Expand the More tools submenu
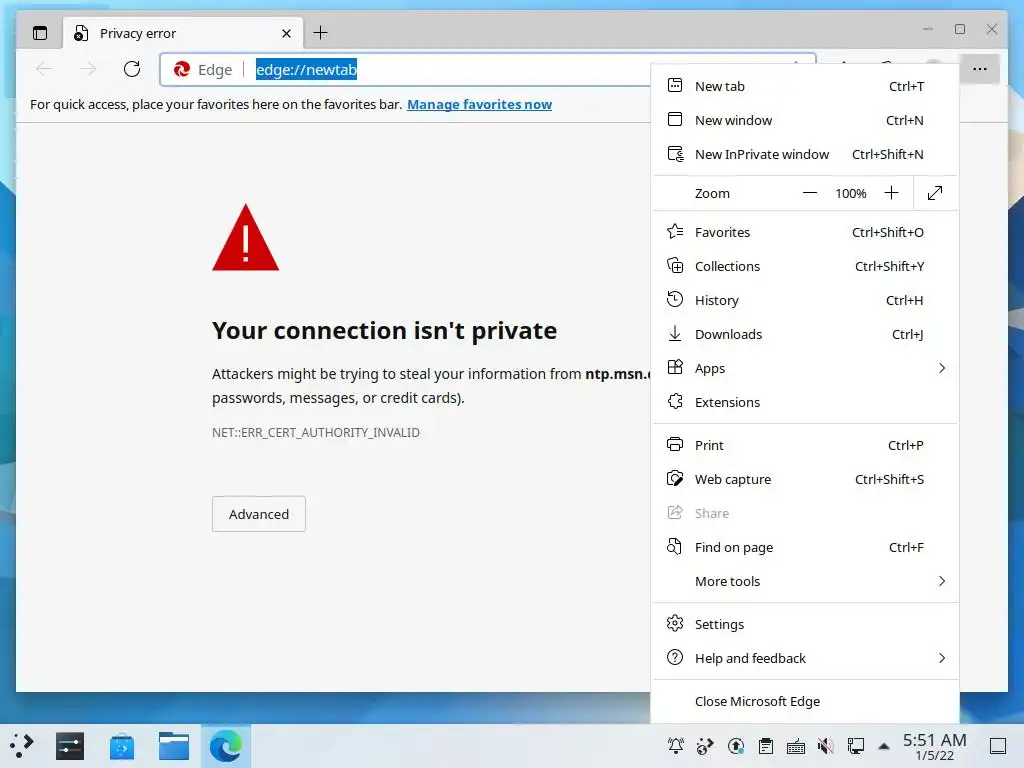The width and height of the screenshot is (1024, 768). click(805, 581)
